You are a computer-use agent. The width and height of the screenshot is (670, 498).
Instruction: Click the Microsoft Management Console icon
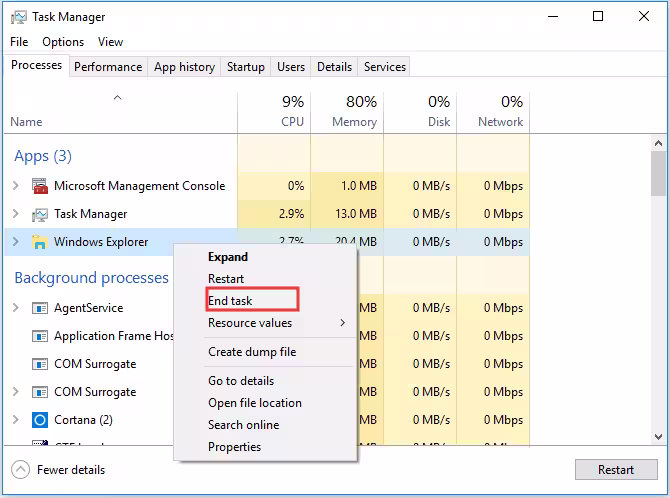pyautogui.click(x=40, y=186)
